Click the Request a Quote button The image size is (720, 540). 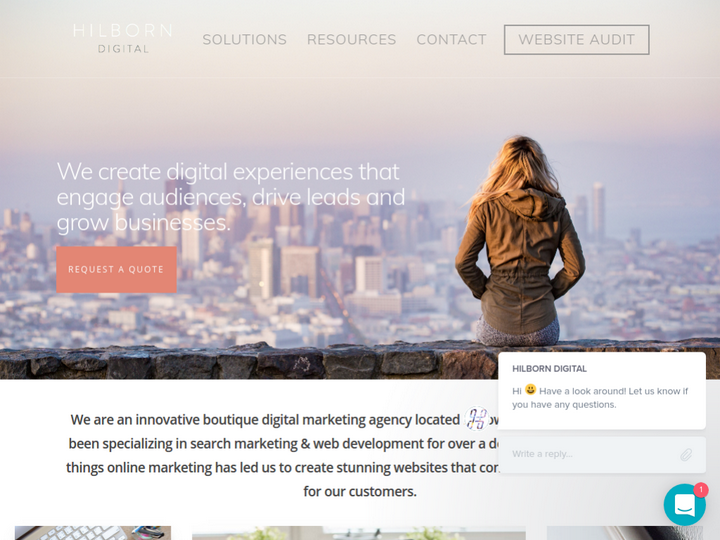click(116, 269)
